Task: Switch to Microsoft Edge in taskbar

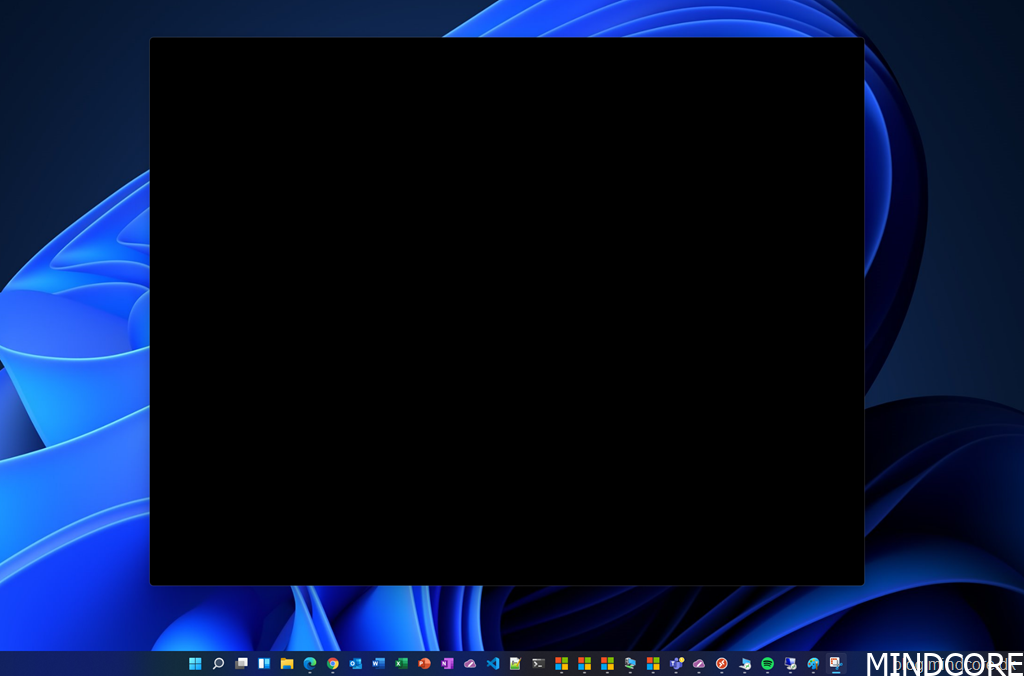Action: (310, 663)
